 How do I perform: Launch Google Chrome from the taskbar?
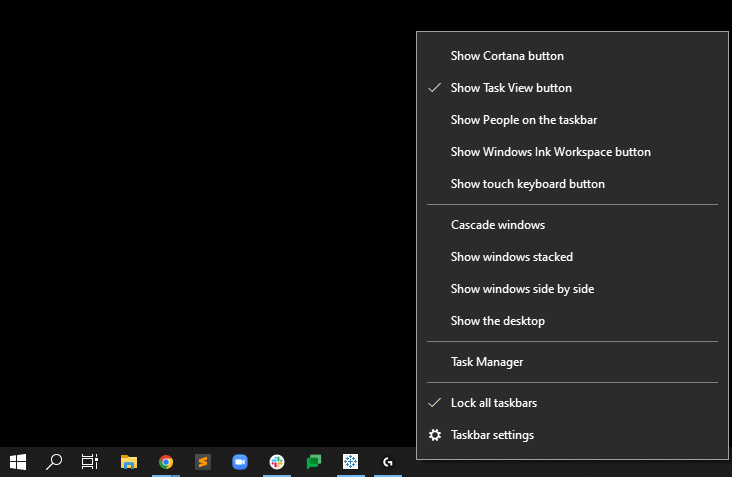(x=166, y=462)
